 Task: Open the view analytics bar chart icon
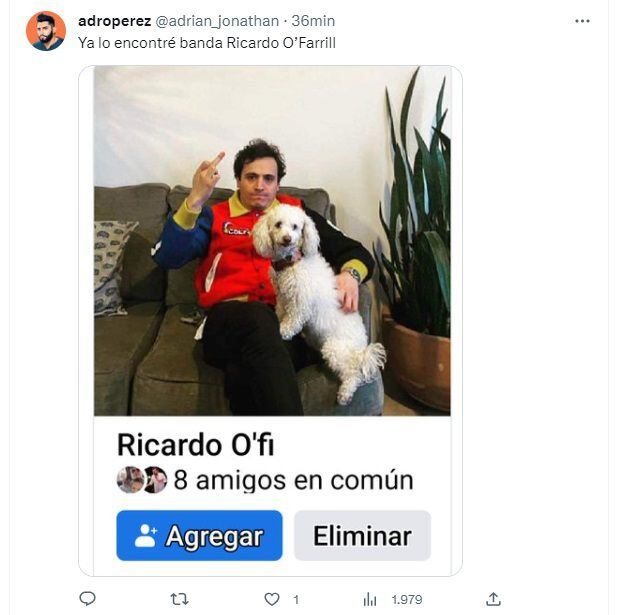tap(370, 599)
